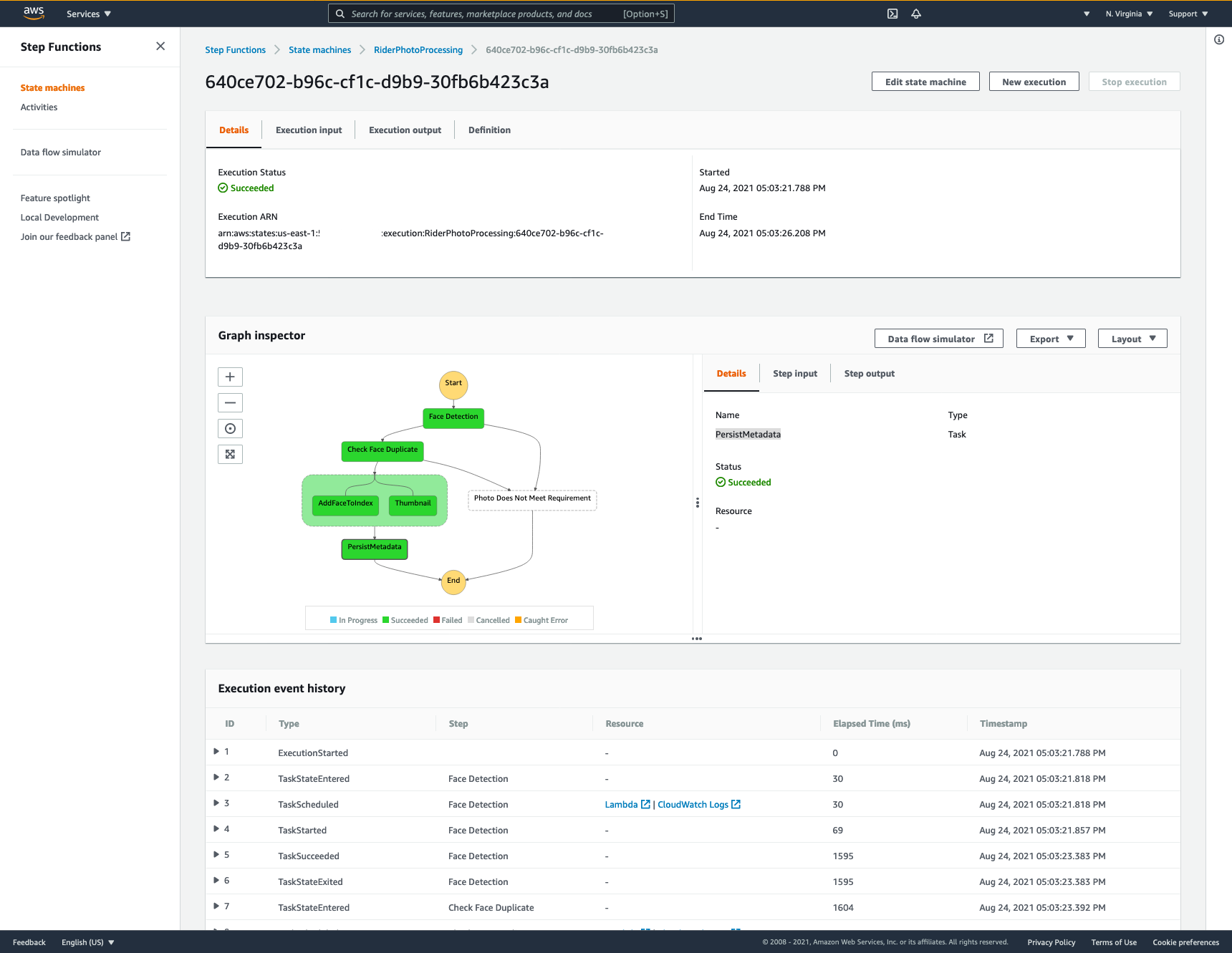
Task: Open the Export dropdown
Action: 1051,339
